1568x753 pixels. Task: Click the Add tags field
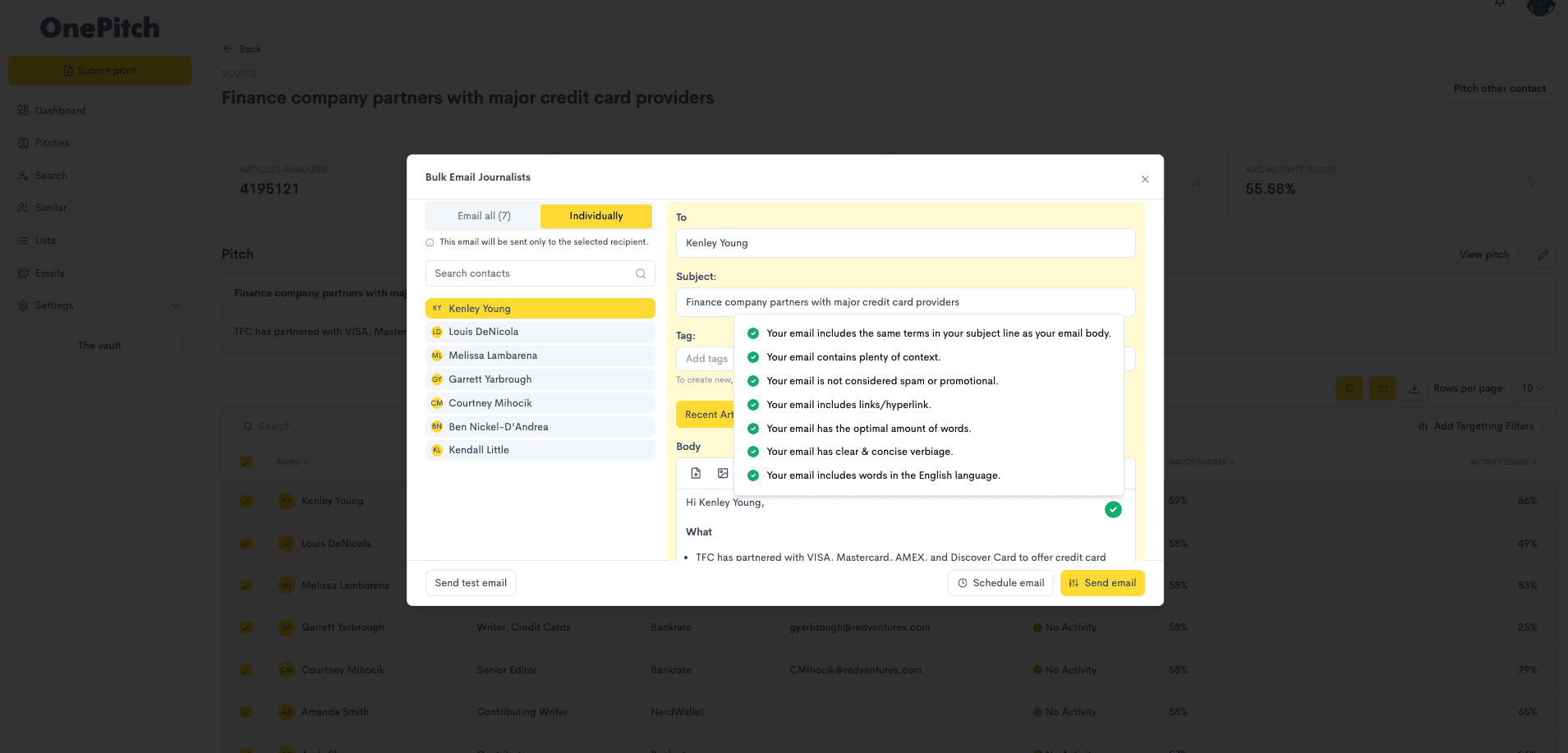click(706, 359)
